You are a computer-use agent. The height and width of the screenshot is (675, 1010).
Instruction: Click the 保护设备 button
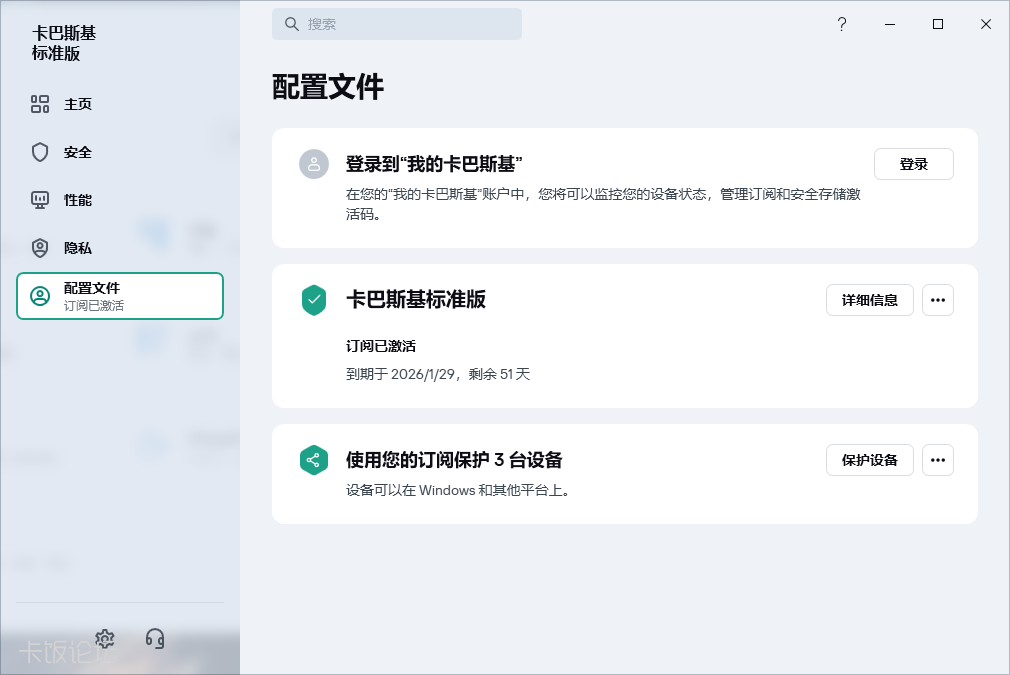tap(869, 460)
